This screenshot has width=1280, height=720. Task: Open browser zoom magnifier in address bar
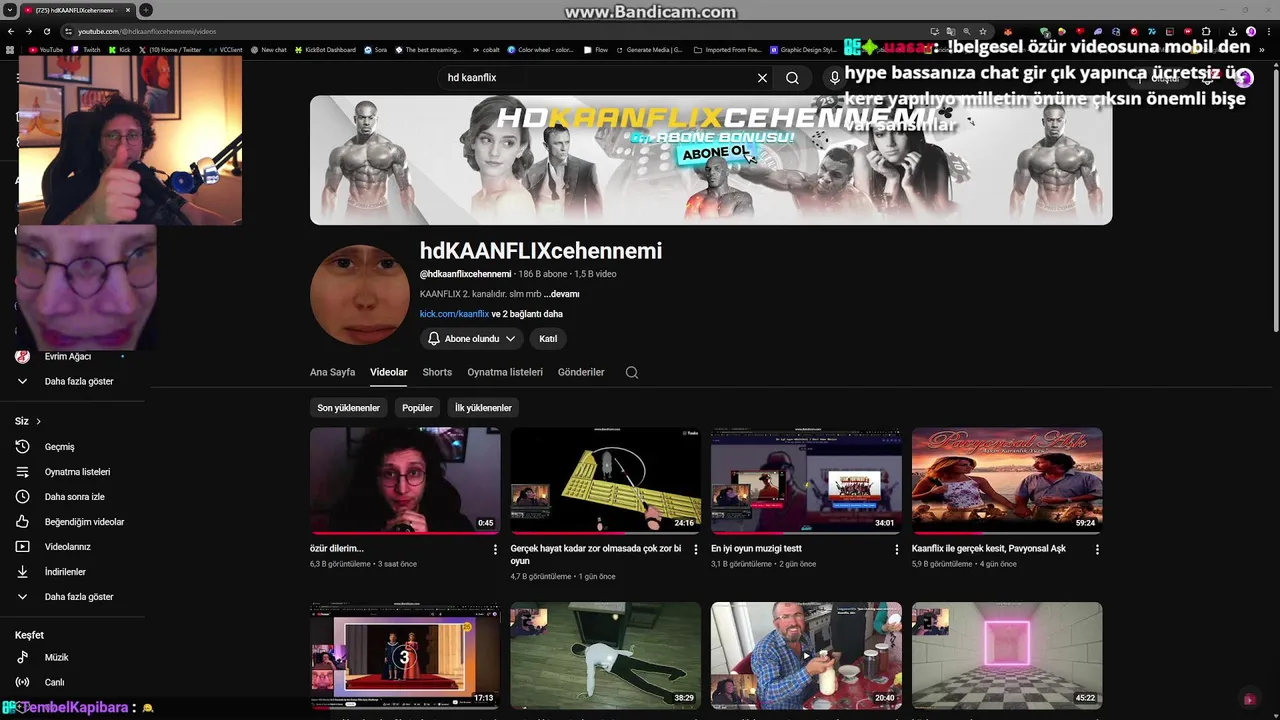pos(966,31)
